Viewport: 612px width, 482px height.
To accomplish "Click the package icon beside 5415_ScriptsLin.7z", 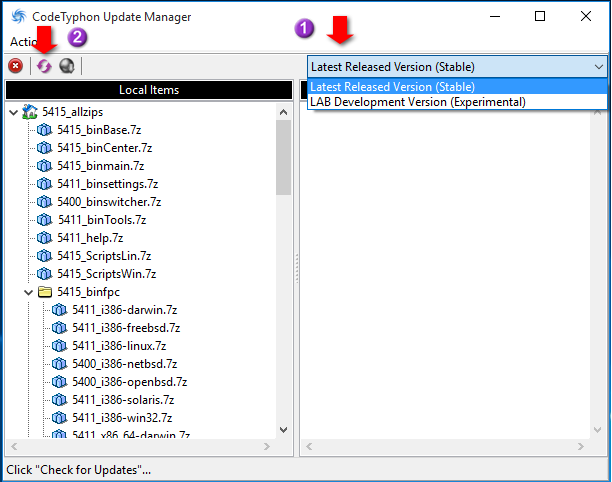I will pyautogui.click(x=44, y=256).
